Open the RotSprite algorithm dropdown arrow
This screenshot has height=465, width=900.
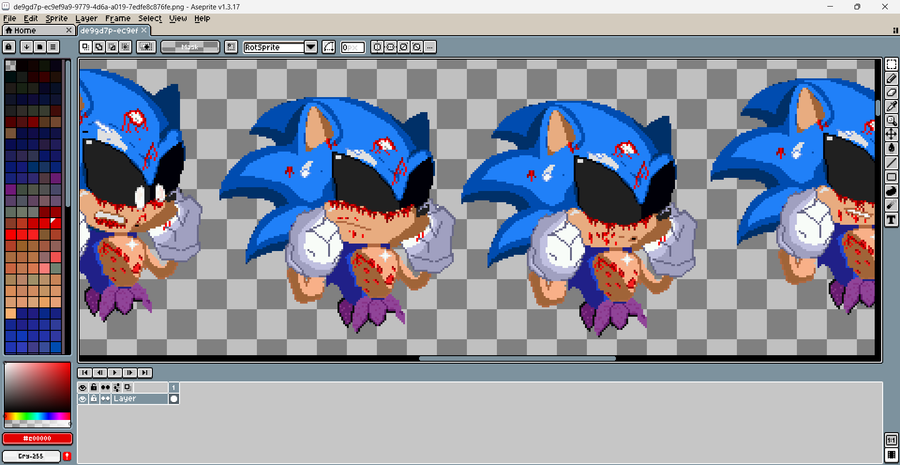click(311, 47)
